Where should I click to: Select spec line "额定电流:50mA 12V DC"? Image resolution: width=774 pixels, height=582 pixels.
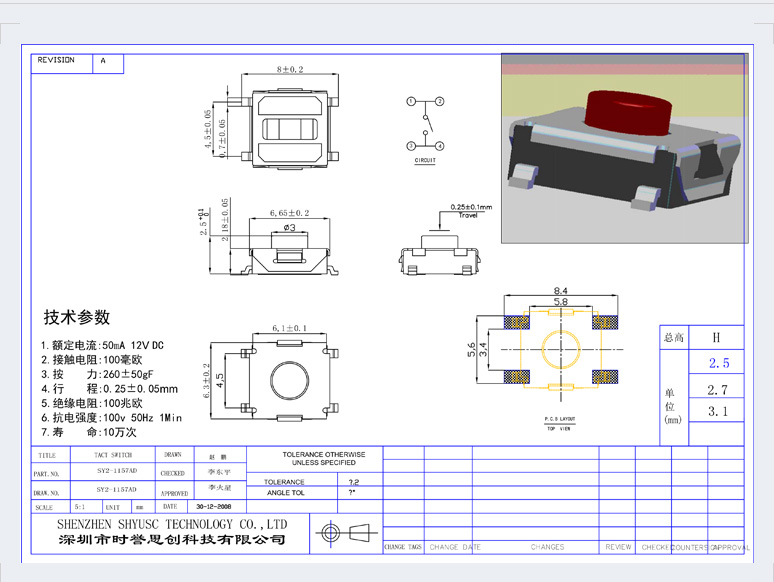point(102,346)
